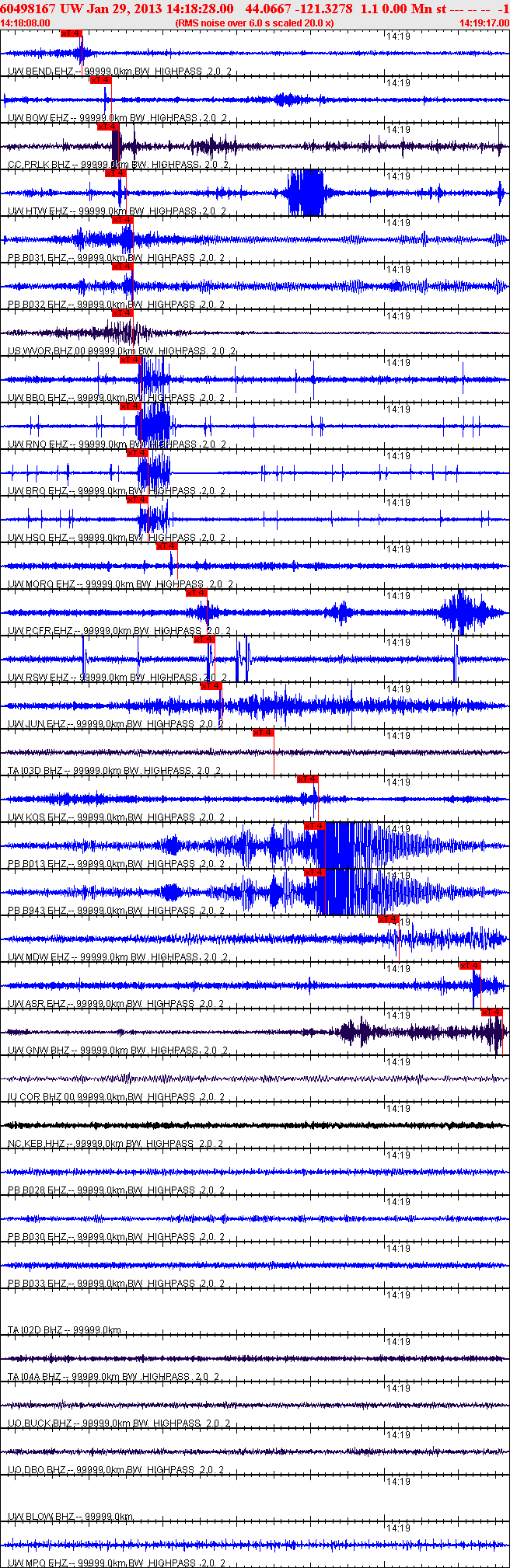This screenshot has width=510, height=1568.
Task: Click the large burst on UW HTW trace
Action: [306, 193]
